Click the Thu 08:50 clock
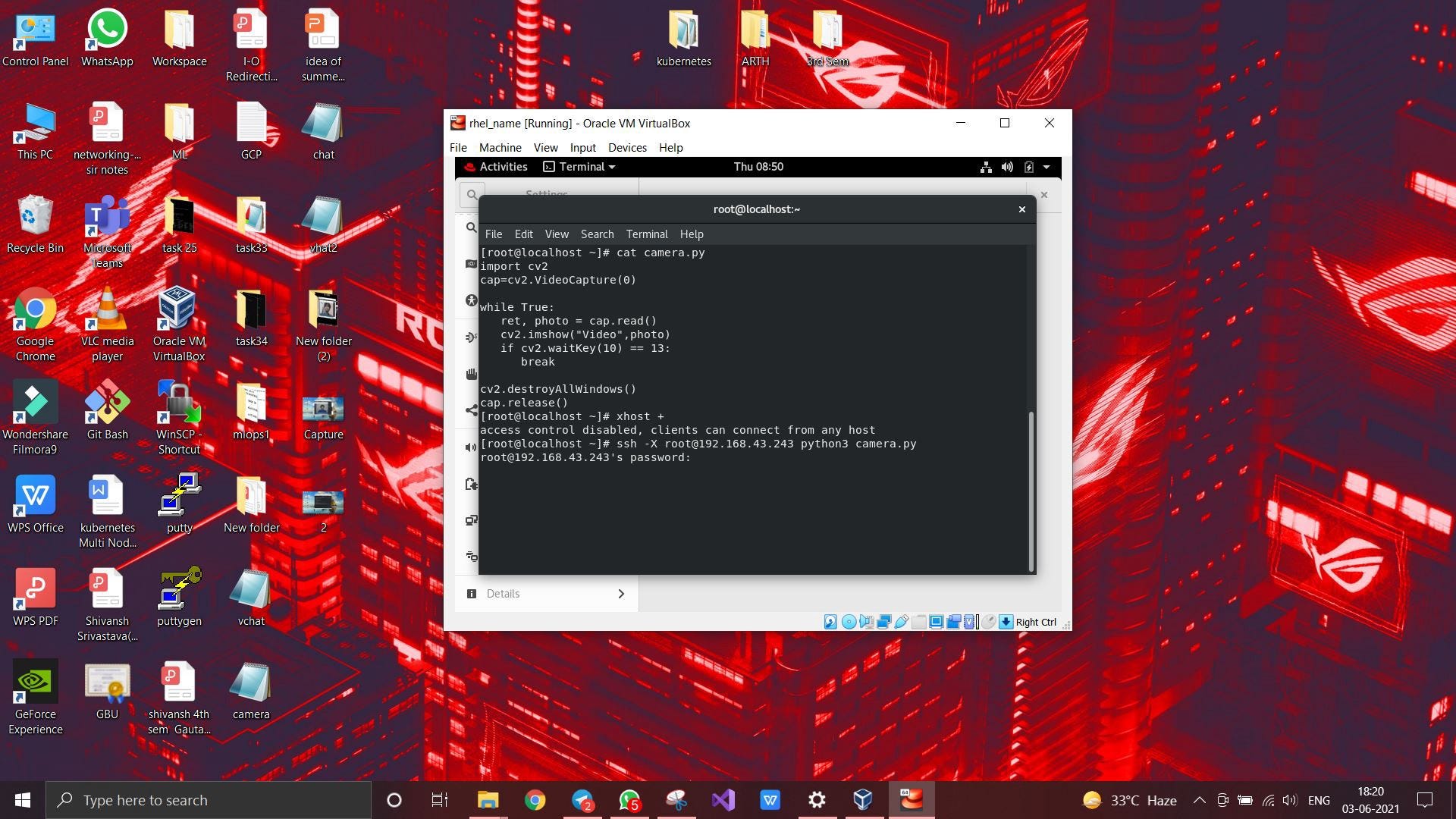This screenshot has width=1456, height=819. tap(758, 167)
